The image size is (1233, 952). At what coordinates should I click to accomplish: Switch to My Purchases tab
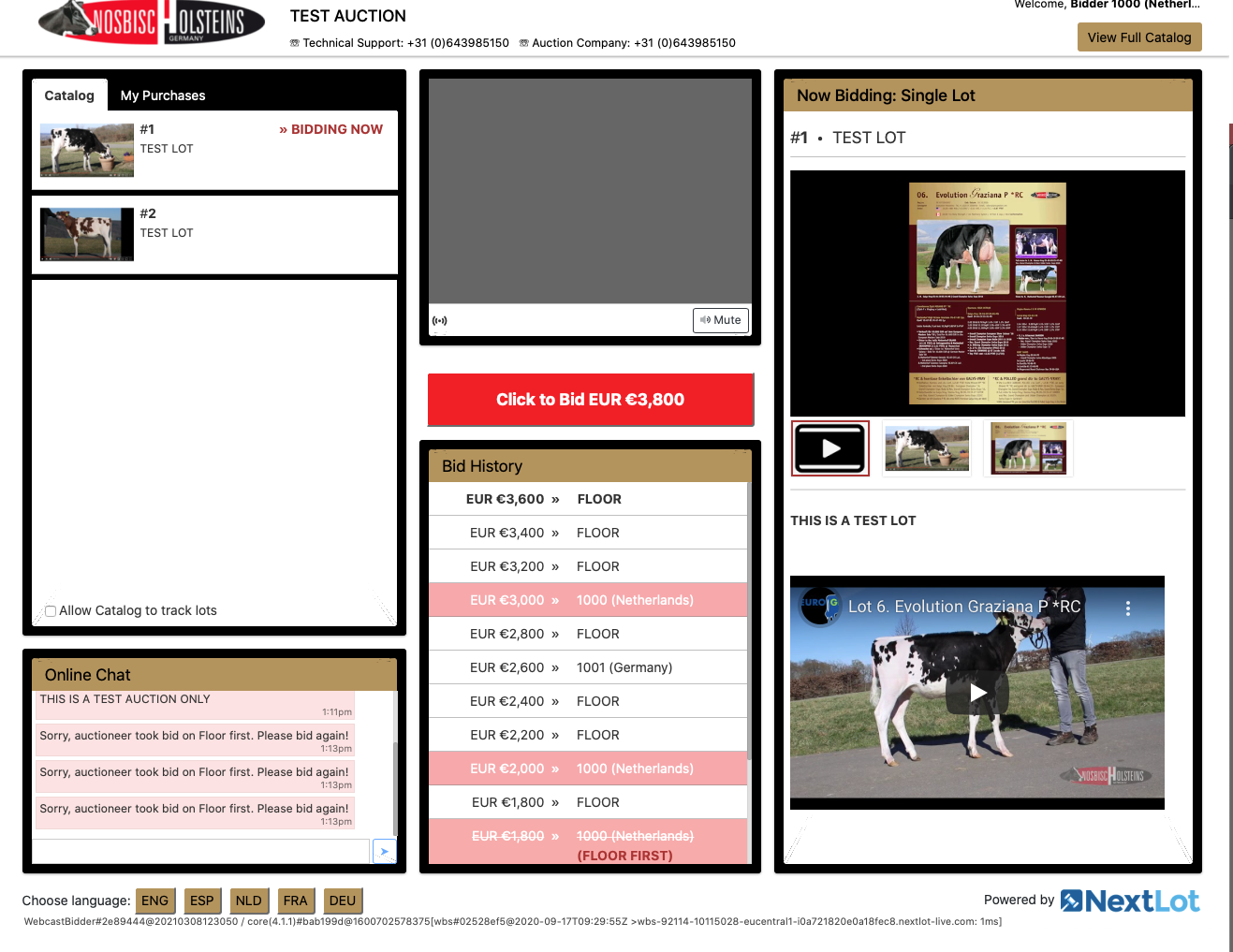click(163, 95)
